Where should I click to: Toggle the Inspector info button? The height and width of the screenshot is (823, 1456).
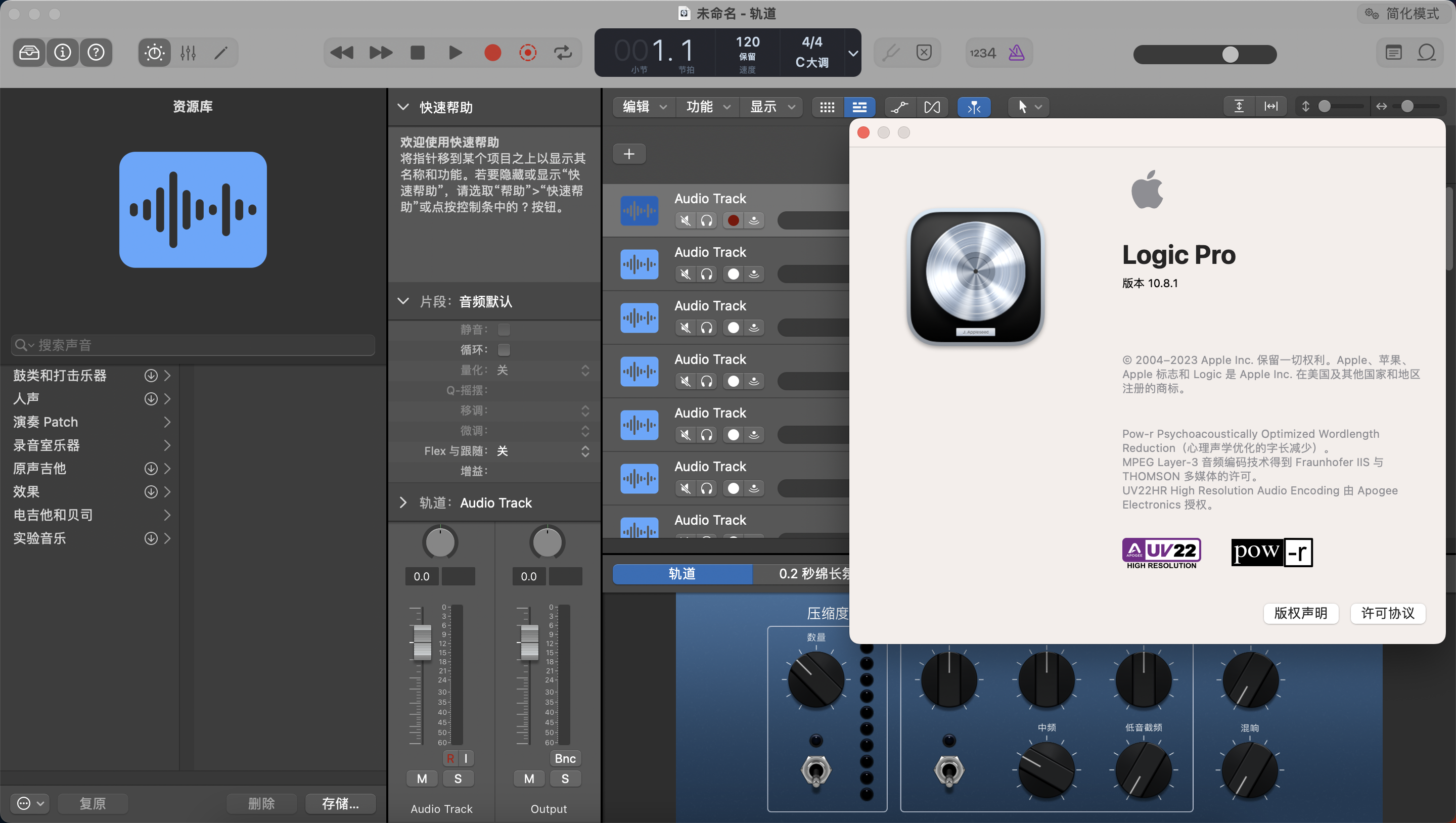point(62,53)
